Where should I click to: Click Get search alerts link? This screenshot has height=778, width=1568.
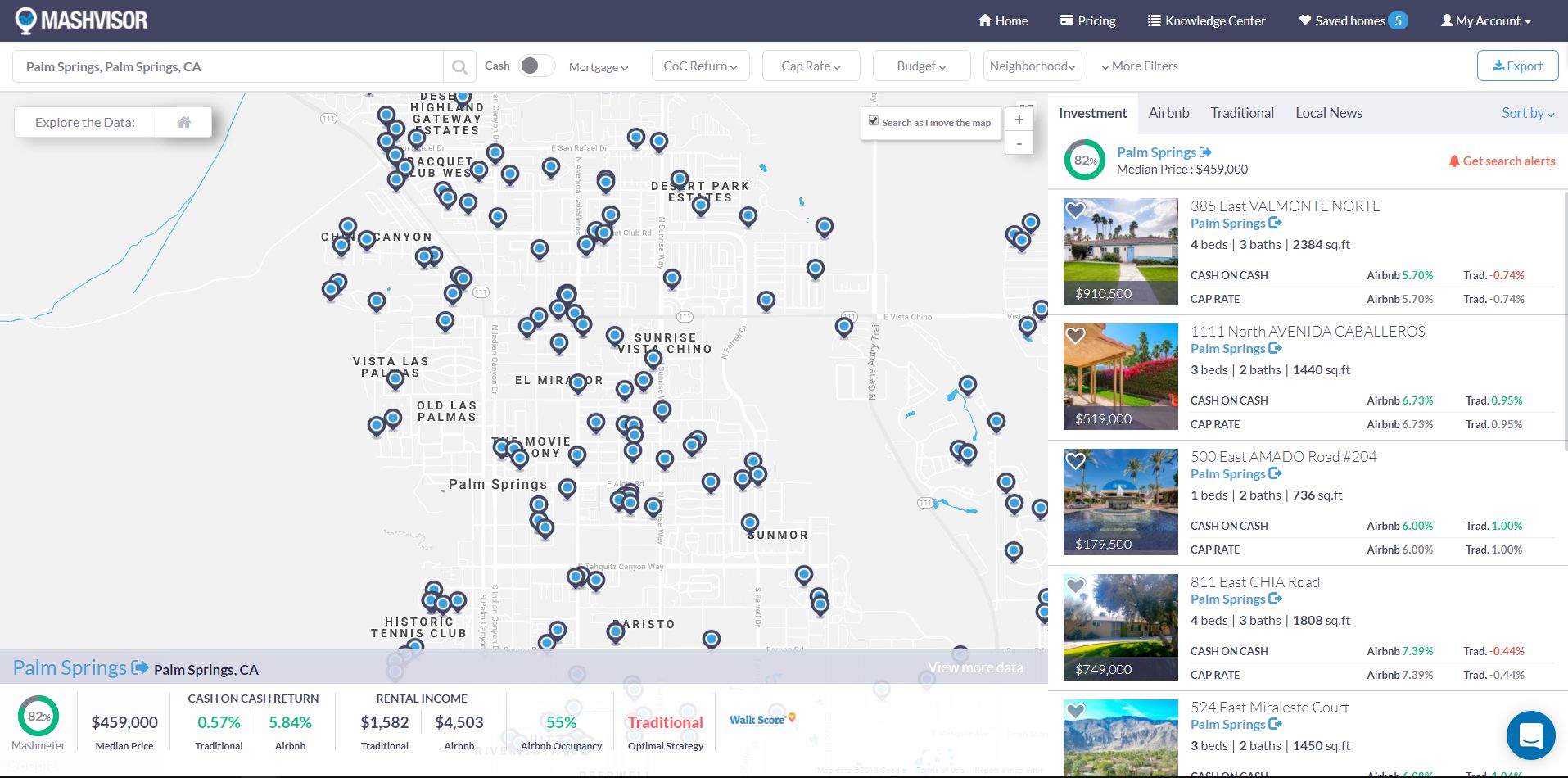tap(1502, 161)
